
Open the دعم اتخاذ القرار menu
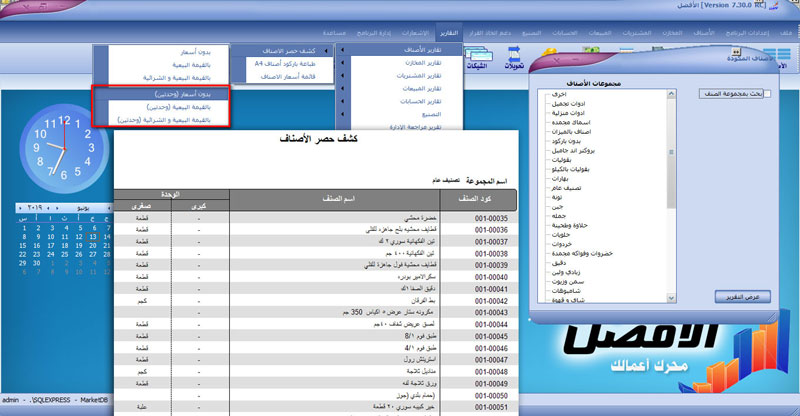tap(490, 33)
